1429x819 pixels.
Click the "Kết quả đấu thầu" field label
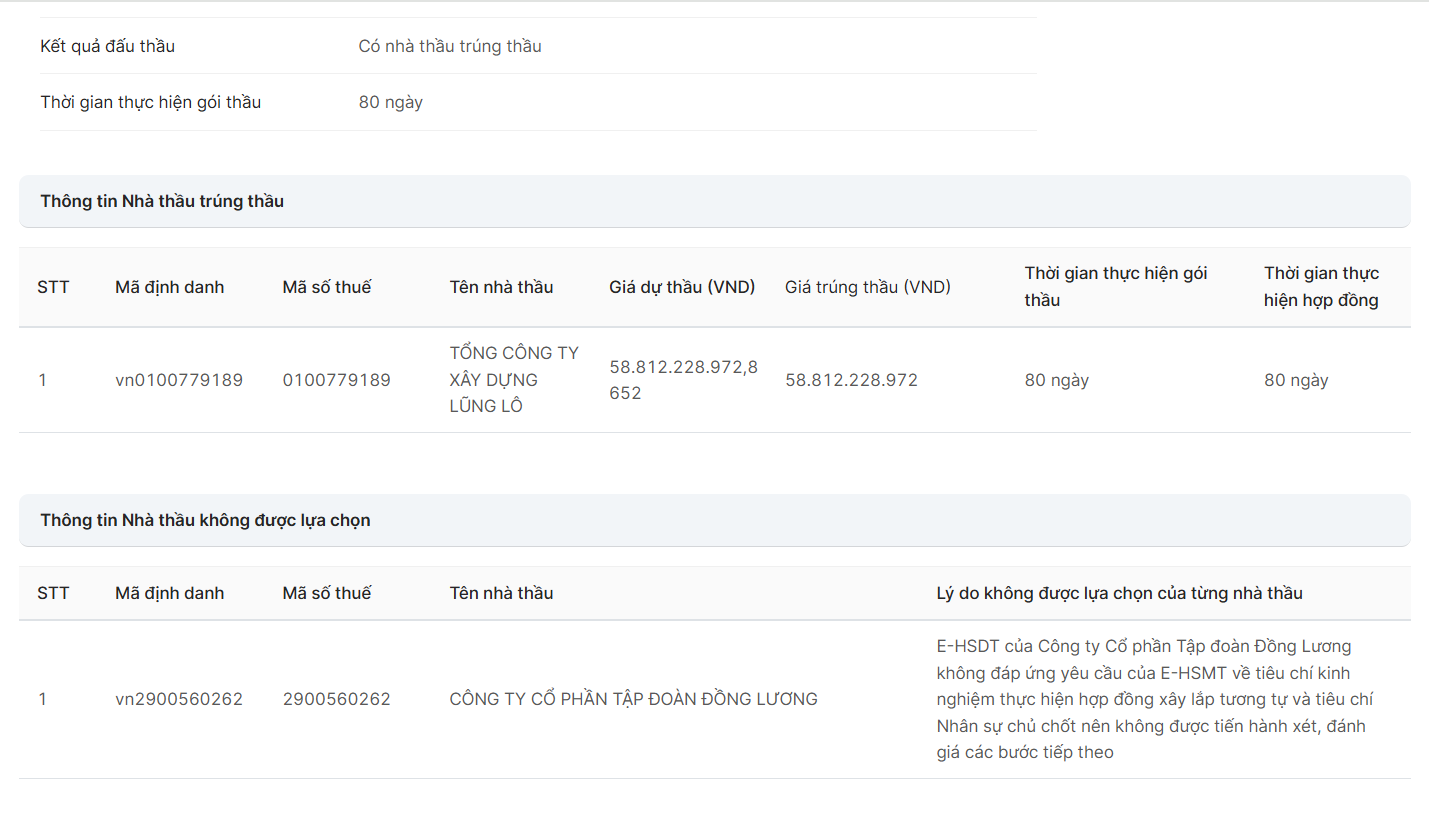pos(107,46)
